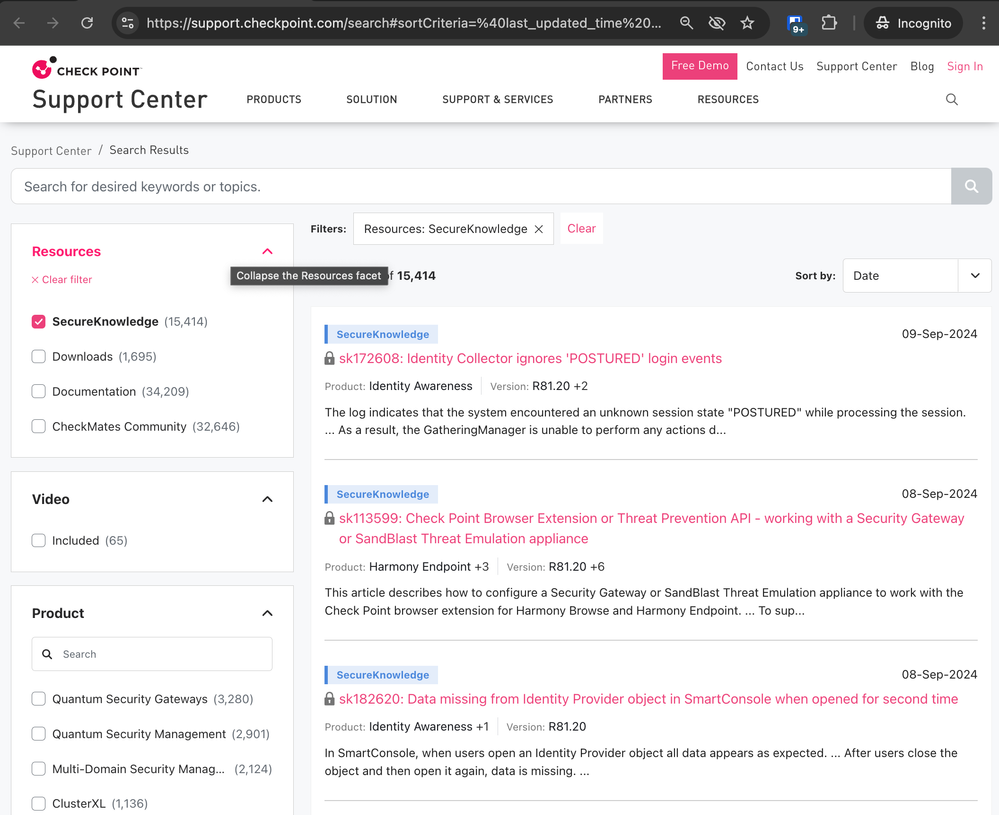Tick the Quantum Security Gateways checkbox

(x=39, y=700)
